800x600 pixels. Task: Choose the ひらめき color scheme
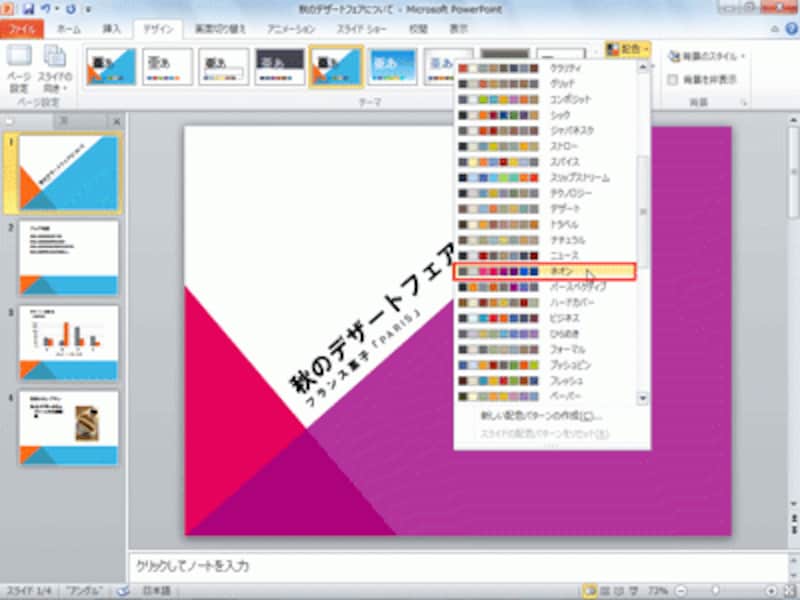(545, 334)
